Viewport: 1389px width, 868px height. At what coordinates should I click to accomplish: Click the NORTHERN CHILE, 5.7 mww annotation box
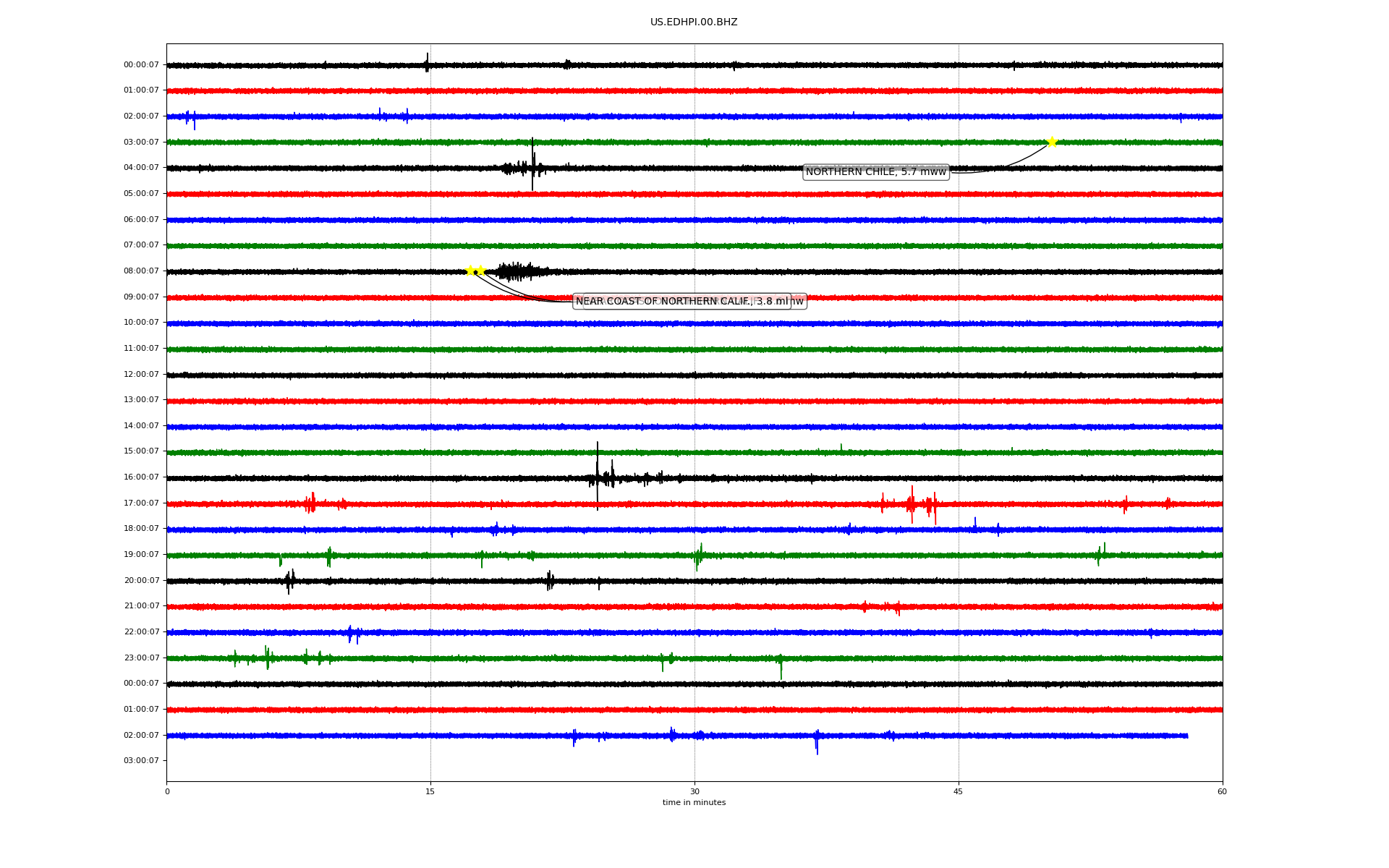click(x=876, y=172)
